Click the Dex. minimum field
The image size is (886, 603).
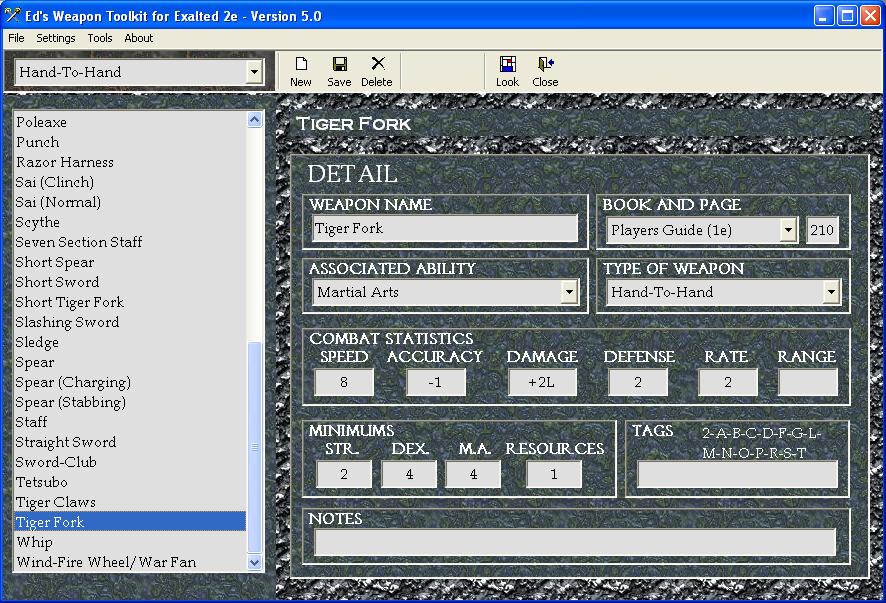tap(409, 474)
